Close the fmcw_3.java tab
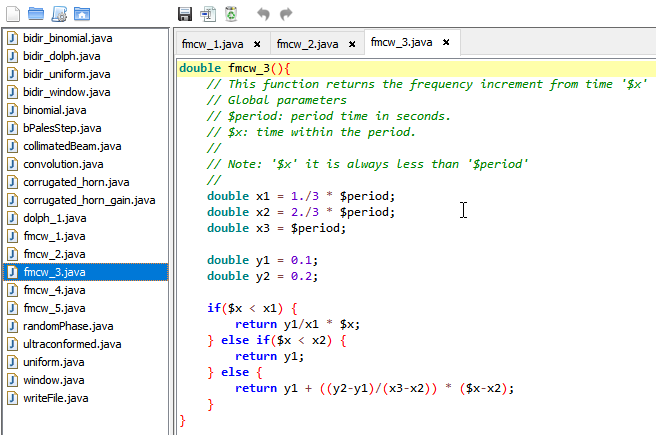The image size is (656, 435). (446, 43)
